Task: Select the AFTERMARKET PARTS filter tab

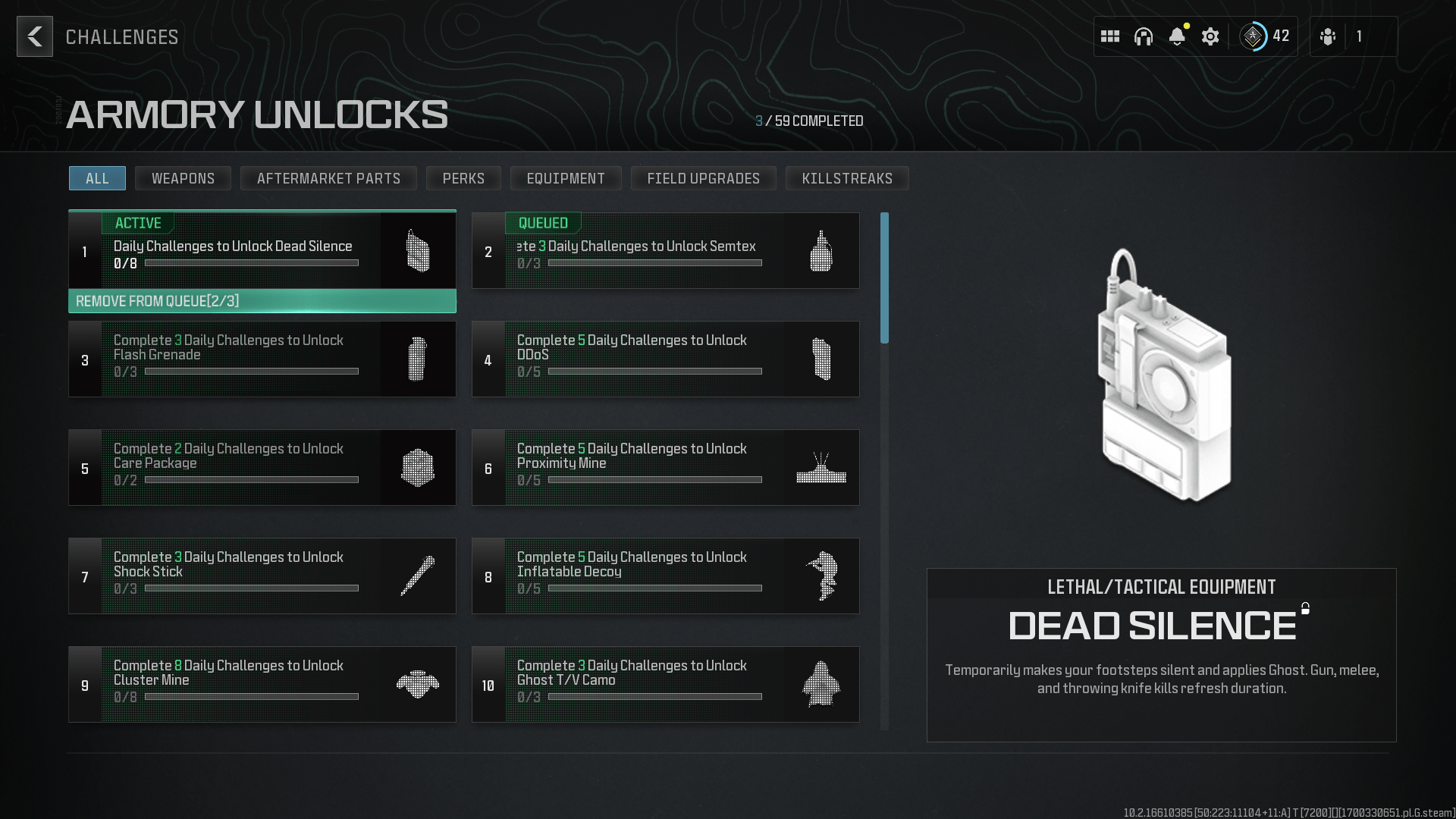Action: point(328,179)
